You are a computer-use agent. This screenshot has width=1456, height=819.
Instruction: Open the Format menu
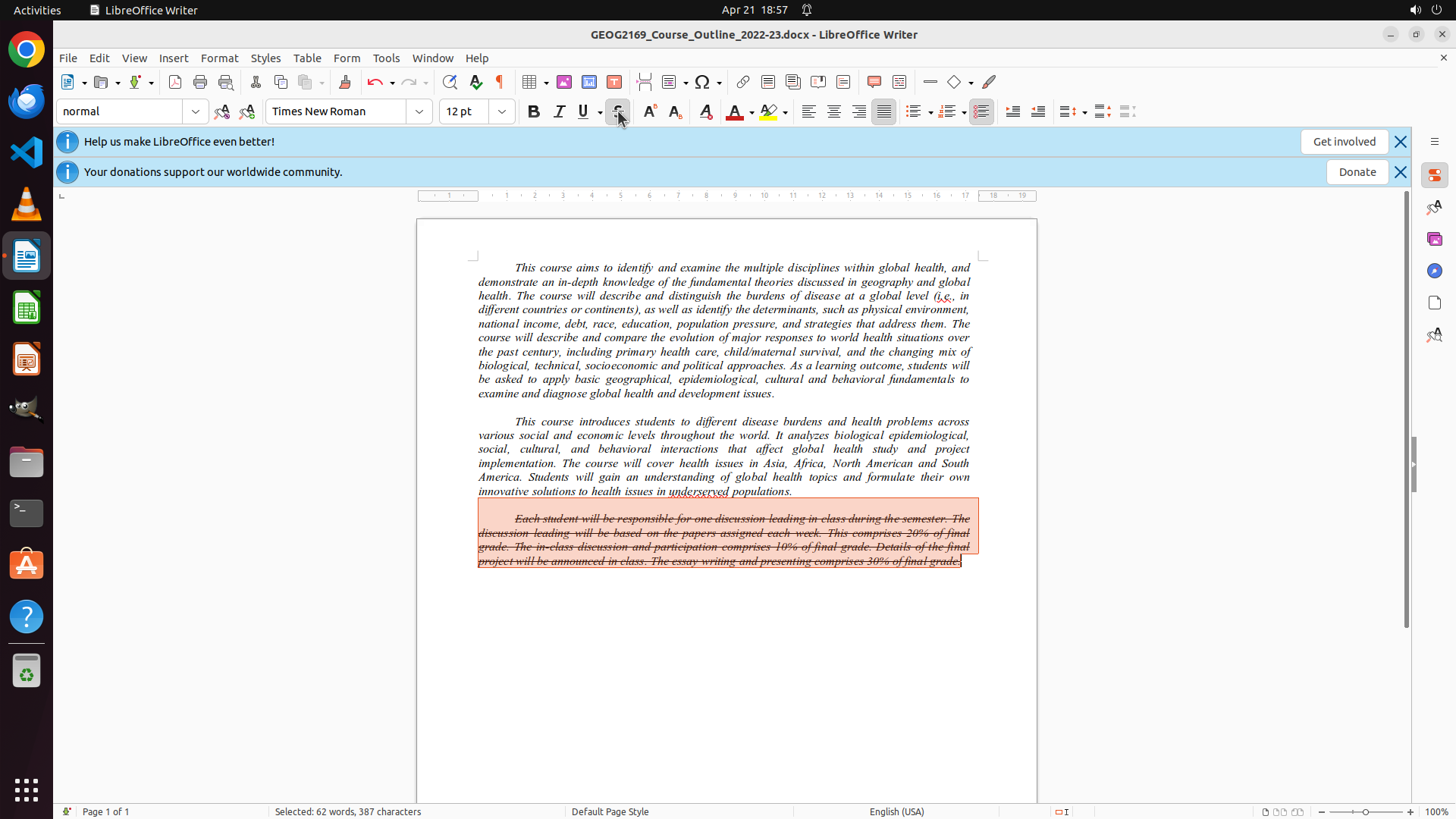pos(219,58)
